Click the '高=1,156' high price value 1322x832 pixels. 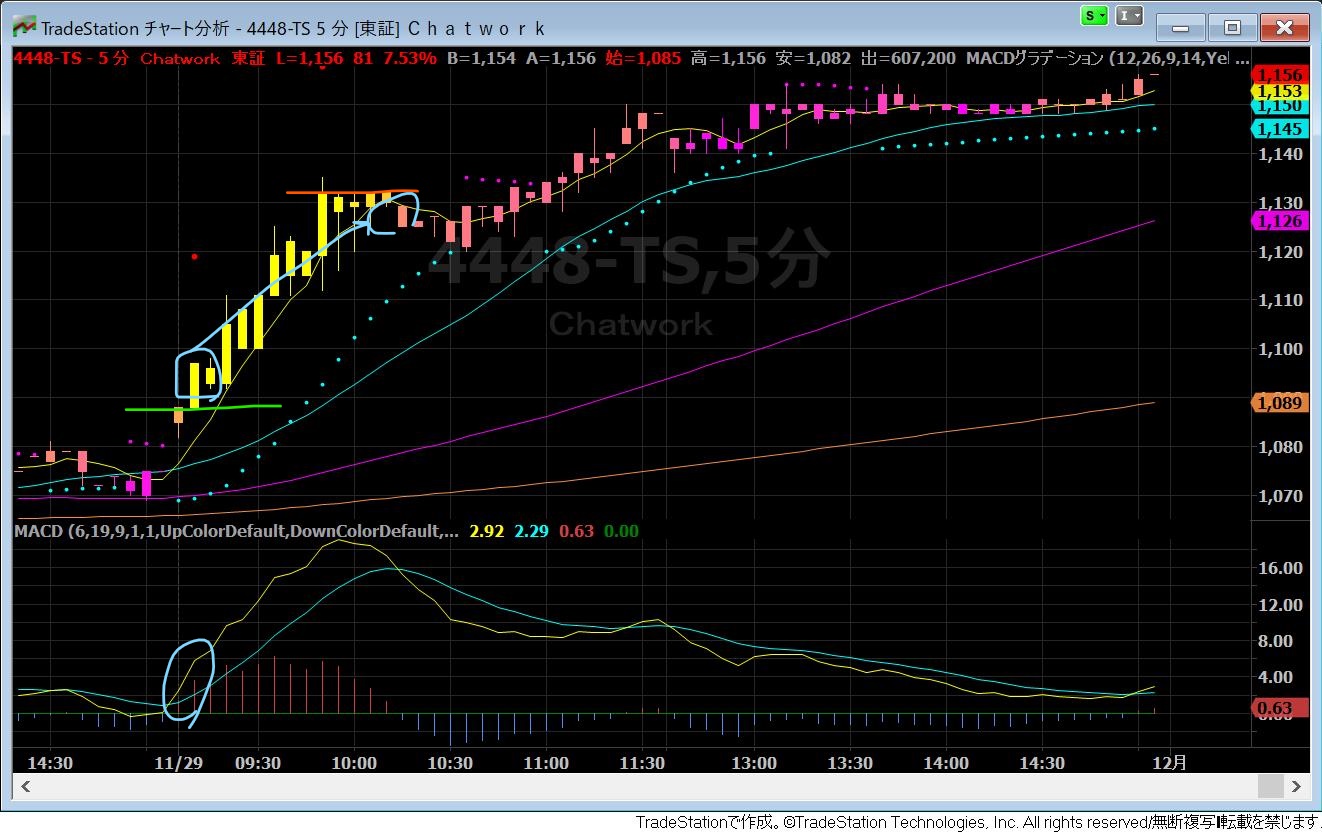727,58
